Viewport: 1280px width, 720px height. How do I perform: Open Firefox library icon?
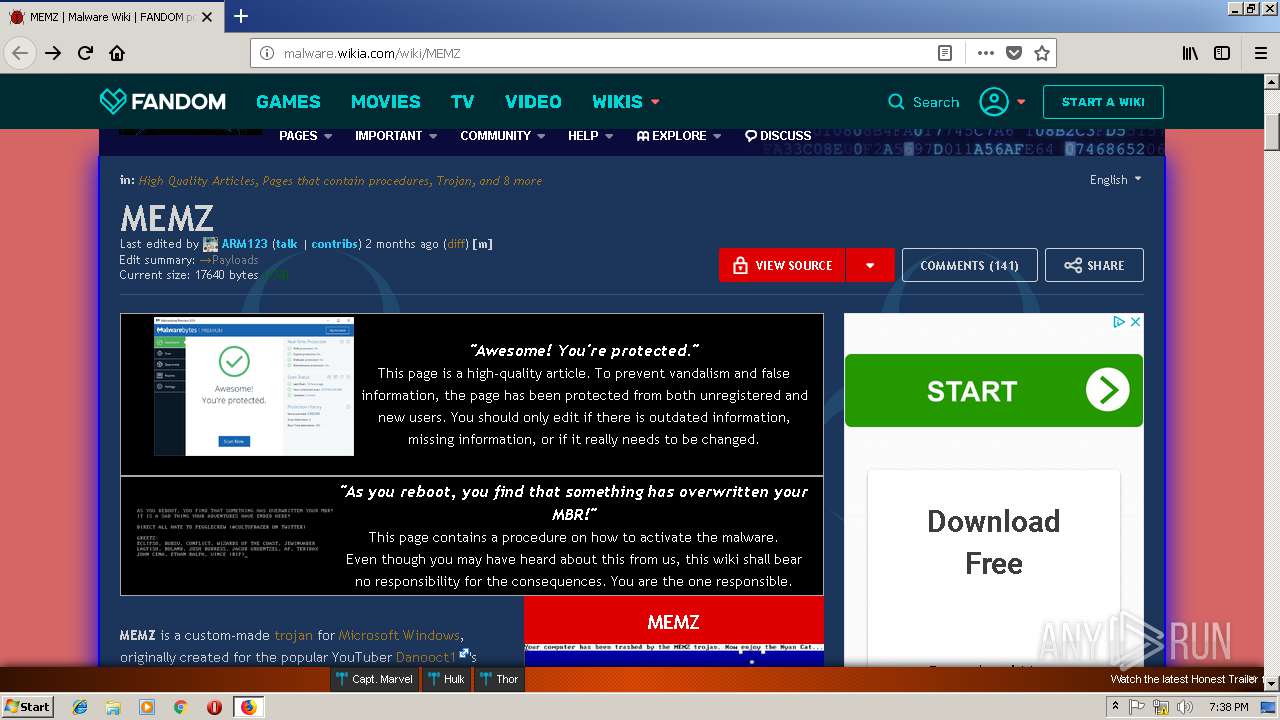1190,53
